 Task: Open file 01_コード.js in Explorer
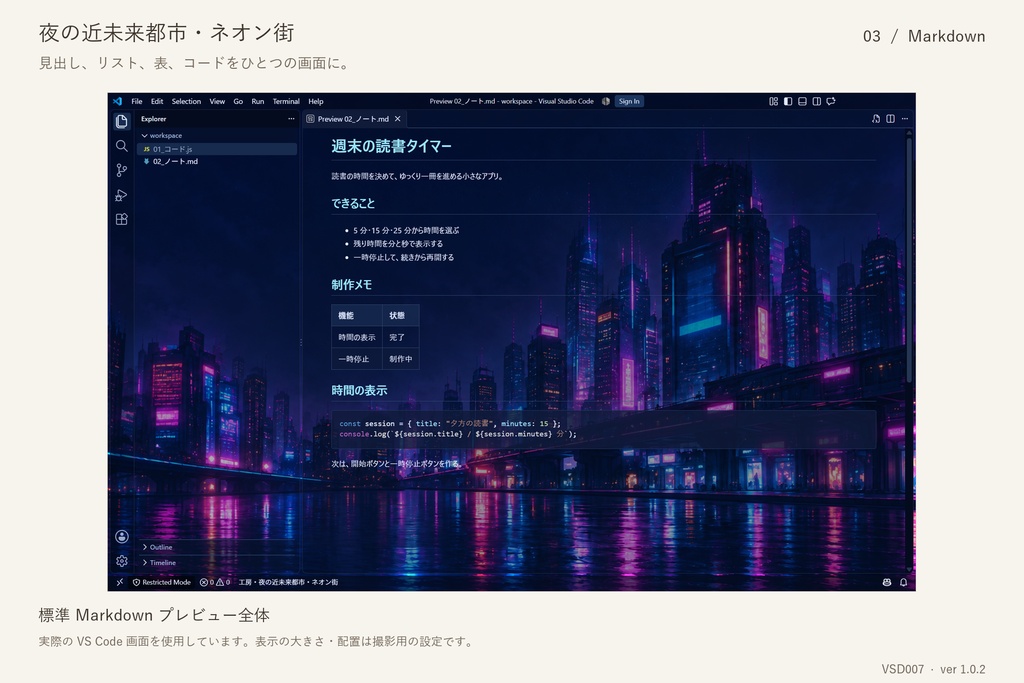tap(217, 149)
